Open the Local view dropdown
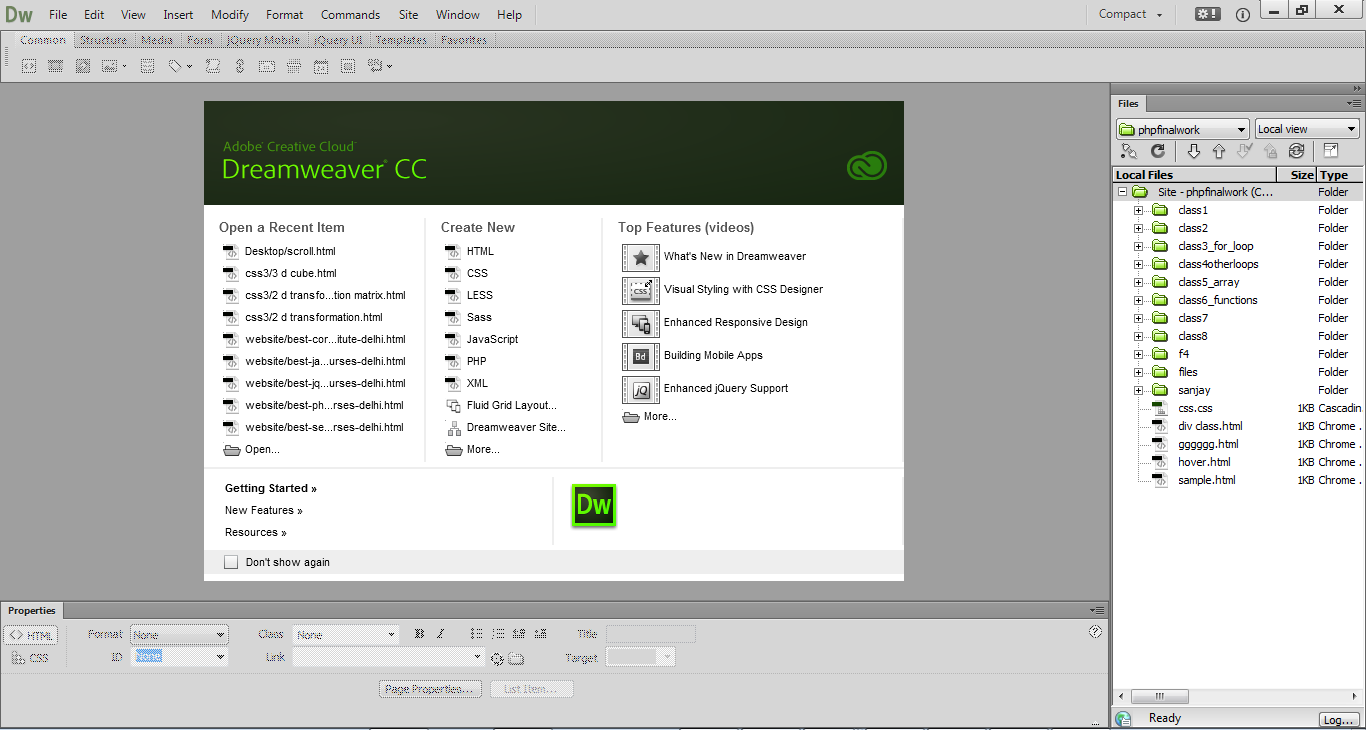Image resolution: width=1366 pixels, height=730 pixels. [1307, 129]
